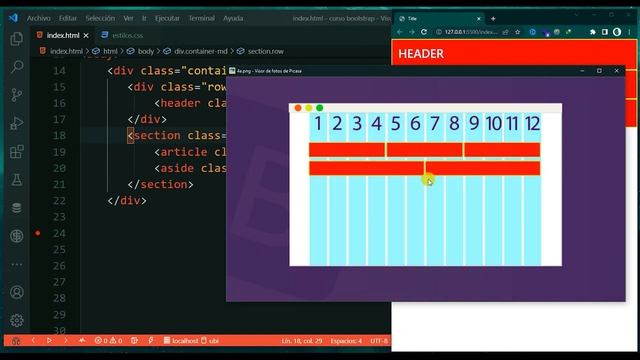Click Espacios: 4 indentation setting
This screenshot has height=360, width=640.
tap(346, 340)
